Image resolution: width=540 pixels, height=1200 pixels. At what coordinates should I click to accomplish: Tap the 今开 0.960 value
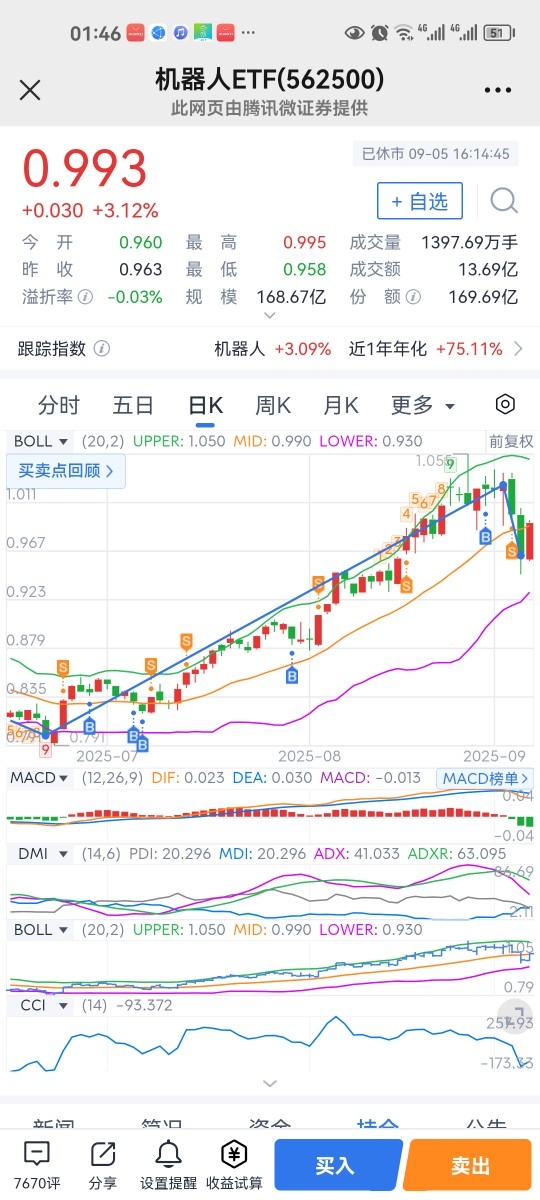click(x=140, y=242)
